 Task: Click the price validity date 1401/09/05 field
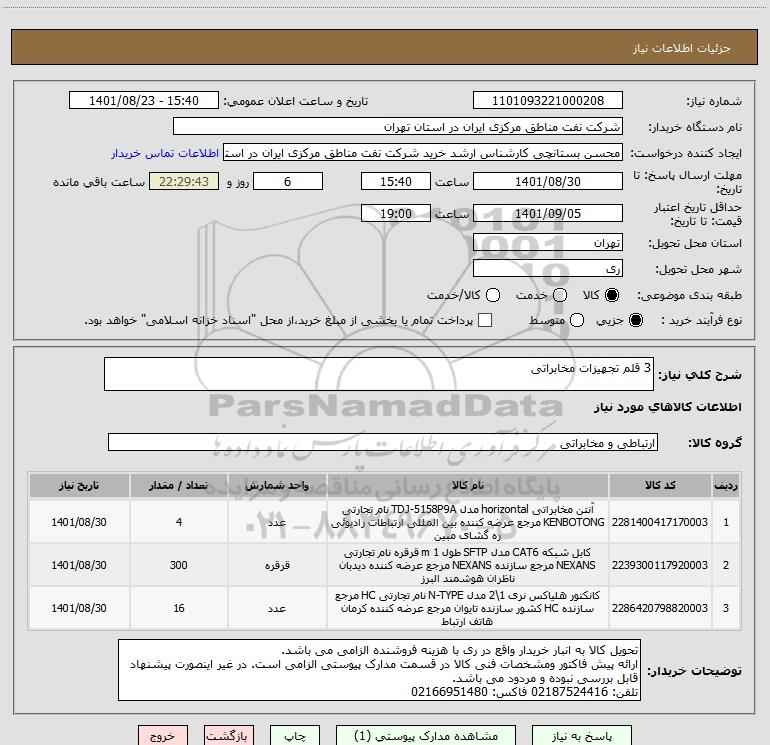coord(548,214)
